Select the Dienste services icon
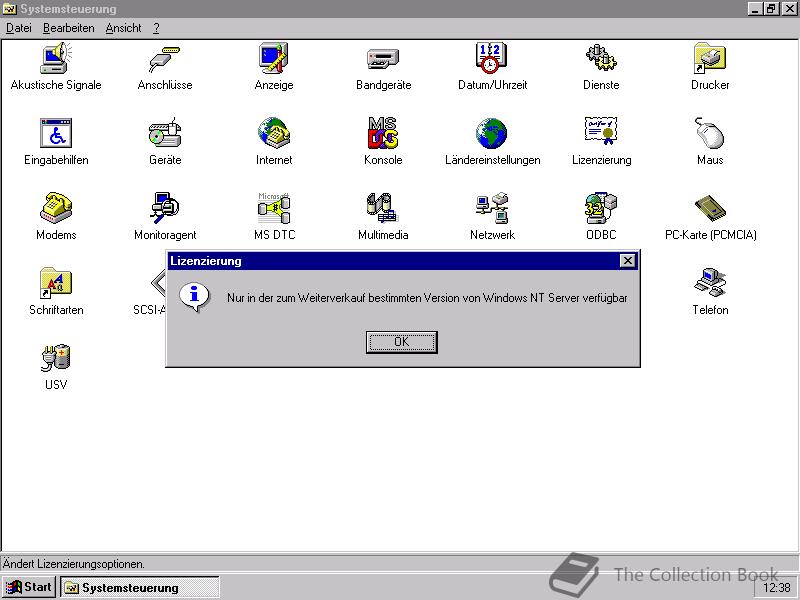800x600 pixels. point(601,58)
